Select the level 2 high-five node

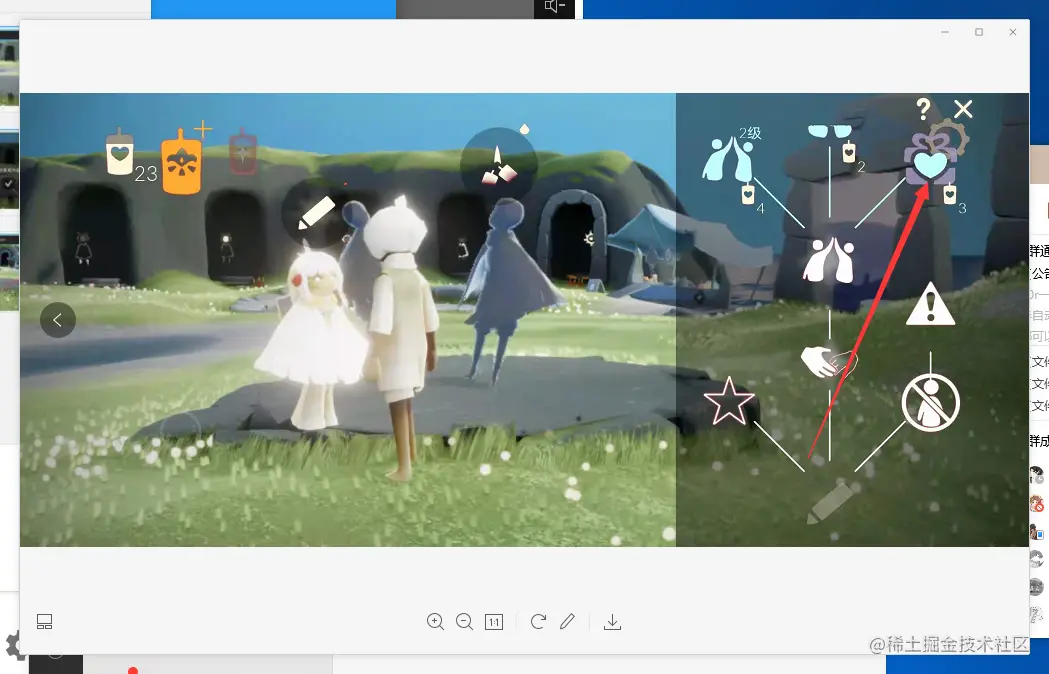(728, 159)
